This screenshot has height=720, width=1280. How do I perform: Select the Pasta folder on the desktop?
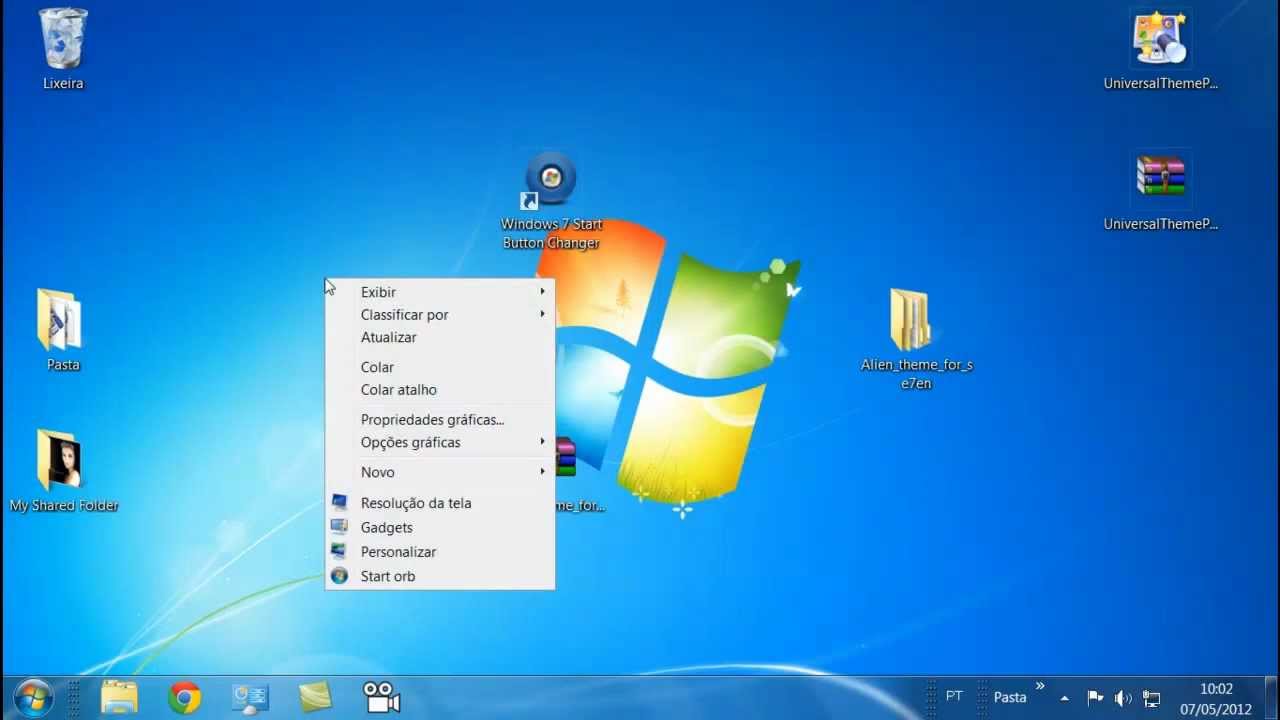[60, 320]
